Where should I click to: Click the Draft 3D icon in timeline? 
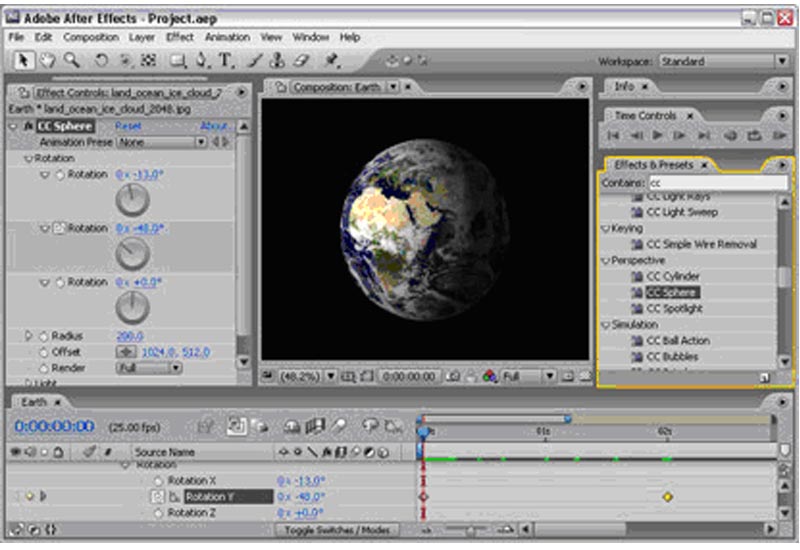(x=260, y=426)
